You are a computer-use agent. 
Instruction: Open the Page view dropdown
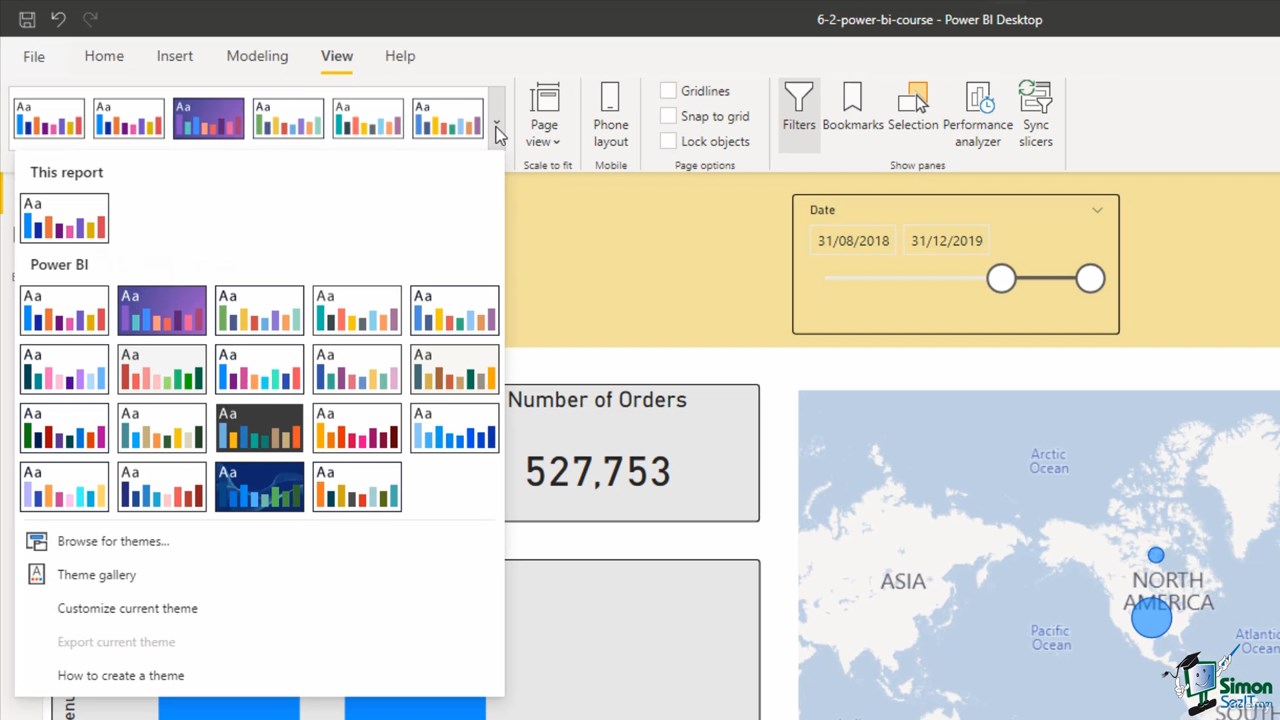click(x=544, y=116)
